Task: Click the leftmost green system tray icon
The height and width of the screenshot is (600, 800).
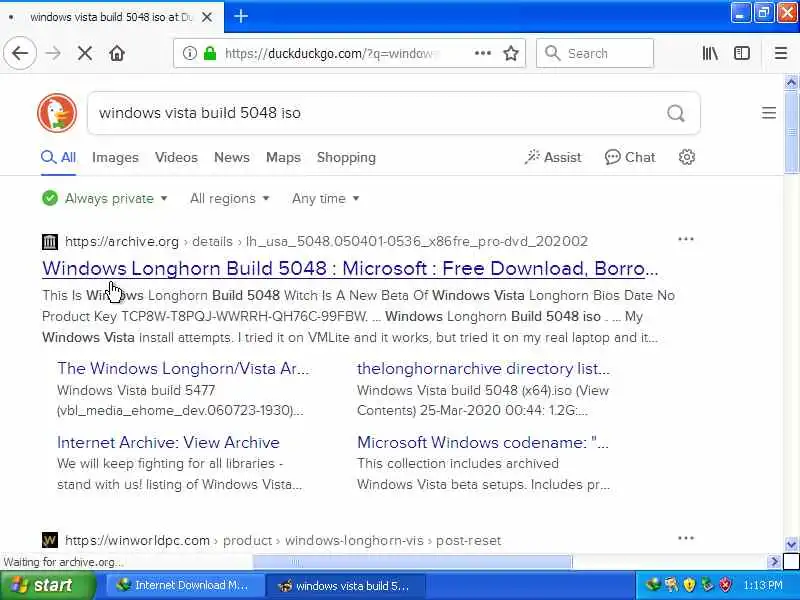Action: tap(653, 585)
